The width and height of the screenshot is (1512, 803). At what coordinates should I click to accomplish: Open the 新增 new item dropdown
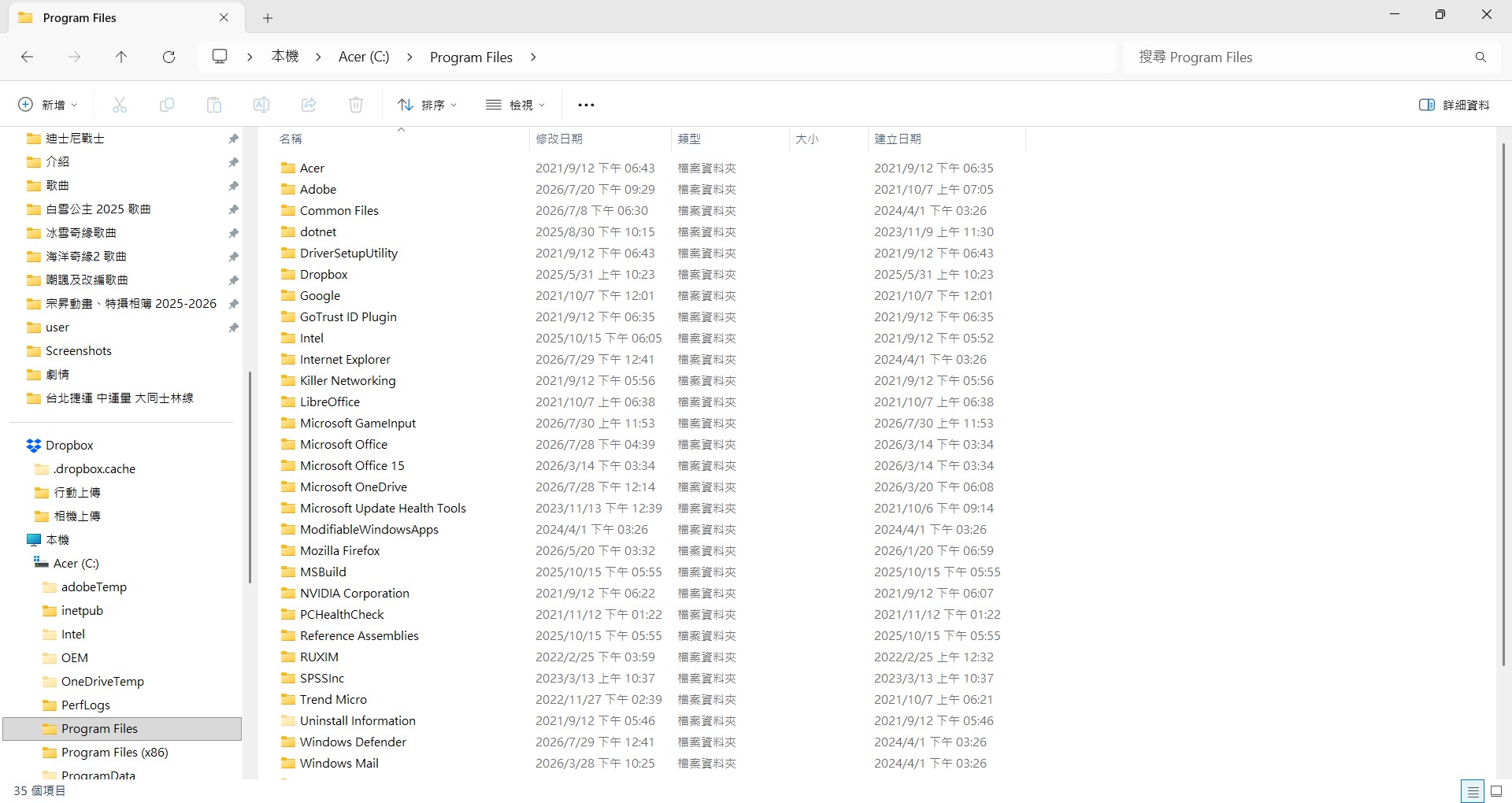(47, 105)
